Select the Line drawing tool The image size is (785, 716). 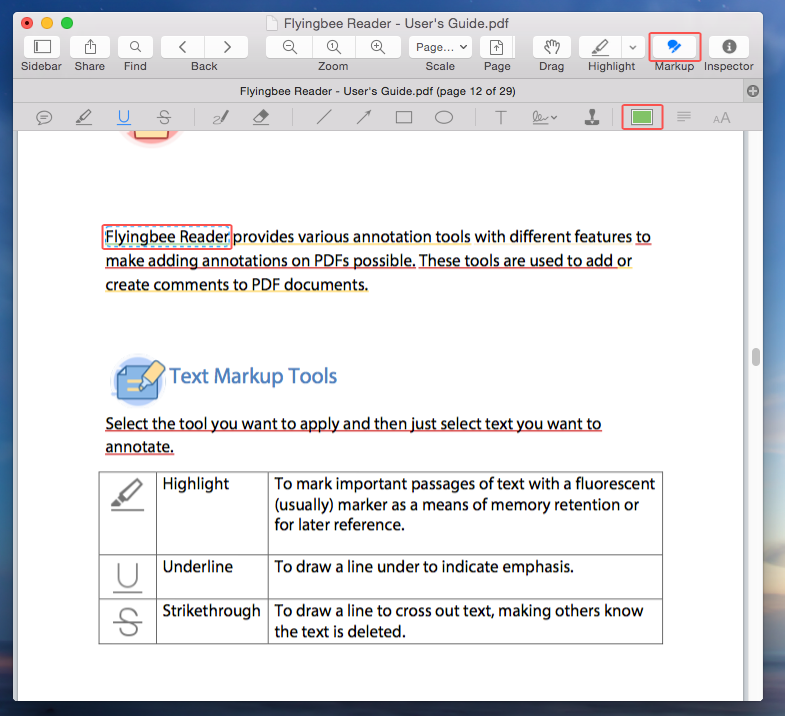[x=324, y=118]
